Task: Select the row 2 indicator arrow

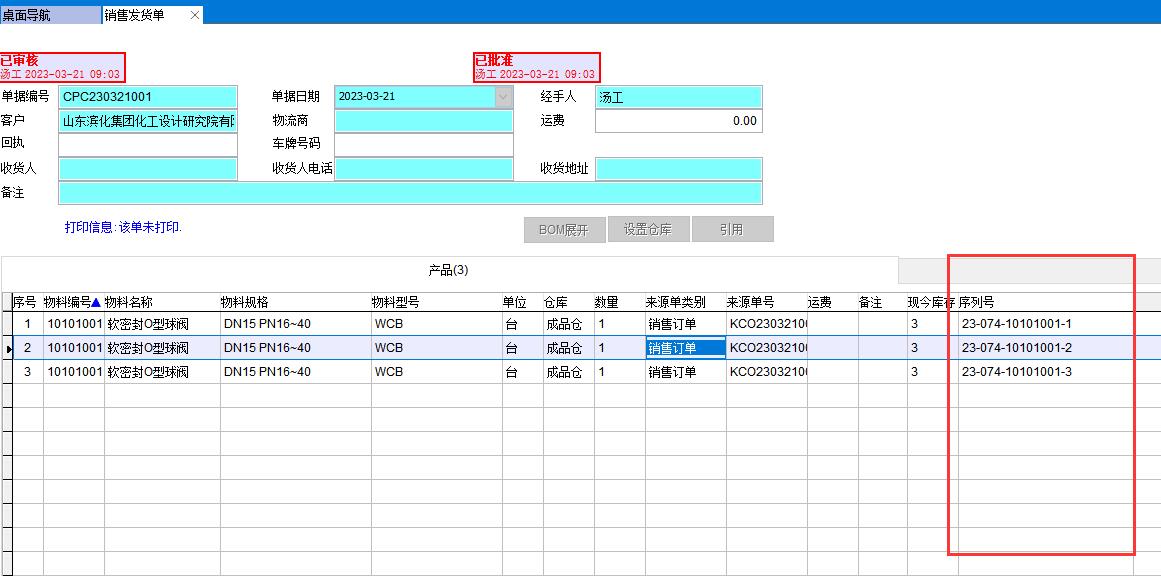Action: (x=7, y=348)
